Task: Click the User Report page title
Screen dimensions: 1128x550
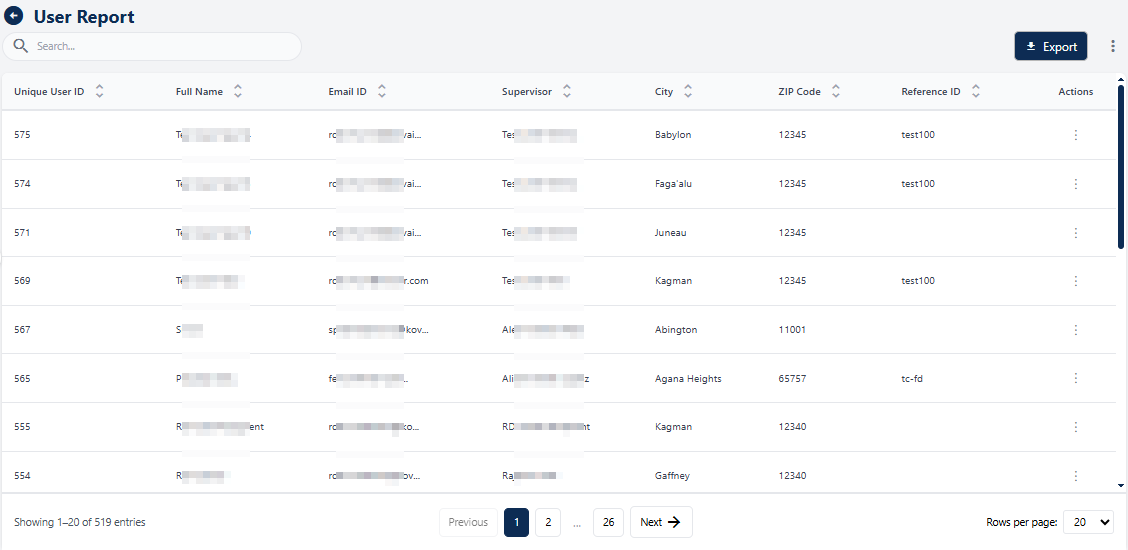Action: pyautogui.click(x=84, y=17)
